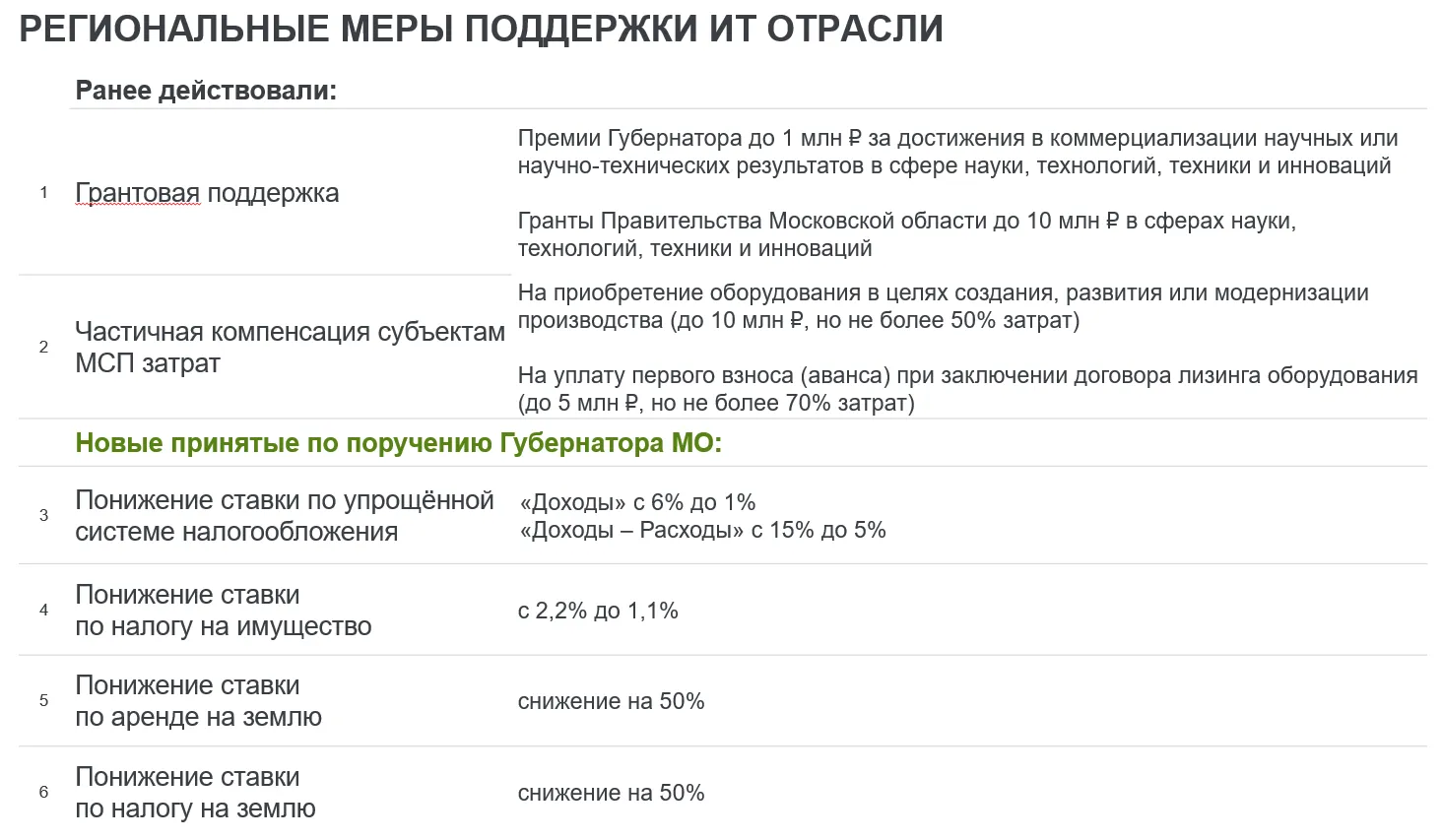Select the '«Доходы» с 6% до 1%' line
Viewport: 1441px width, 840px height.
click(637, 502)
